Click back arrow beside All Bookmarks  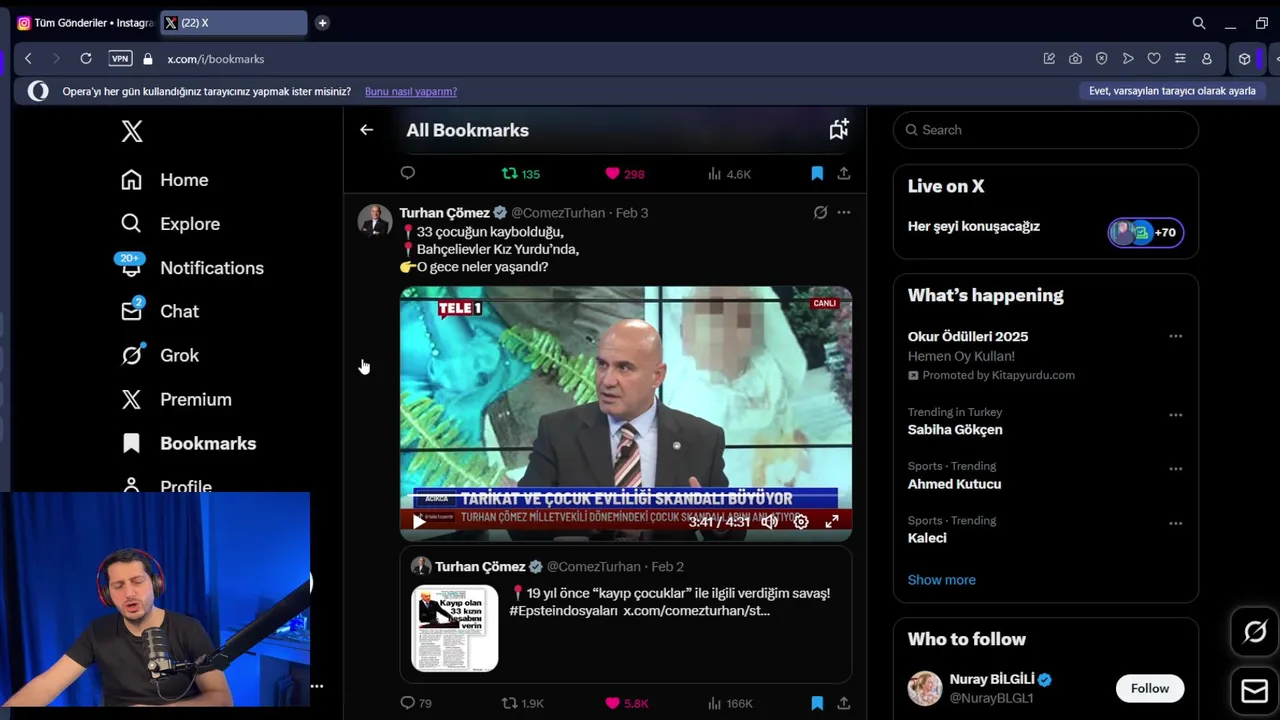click(366, 130)
